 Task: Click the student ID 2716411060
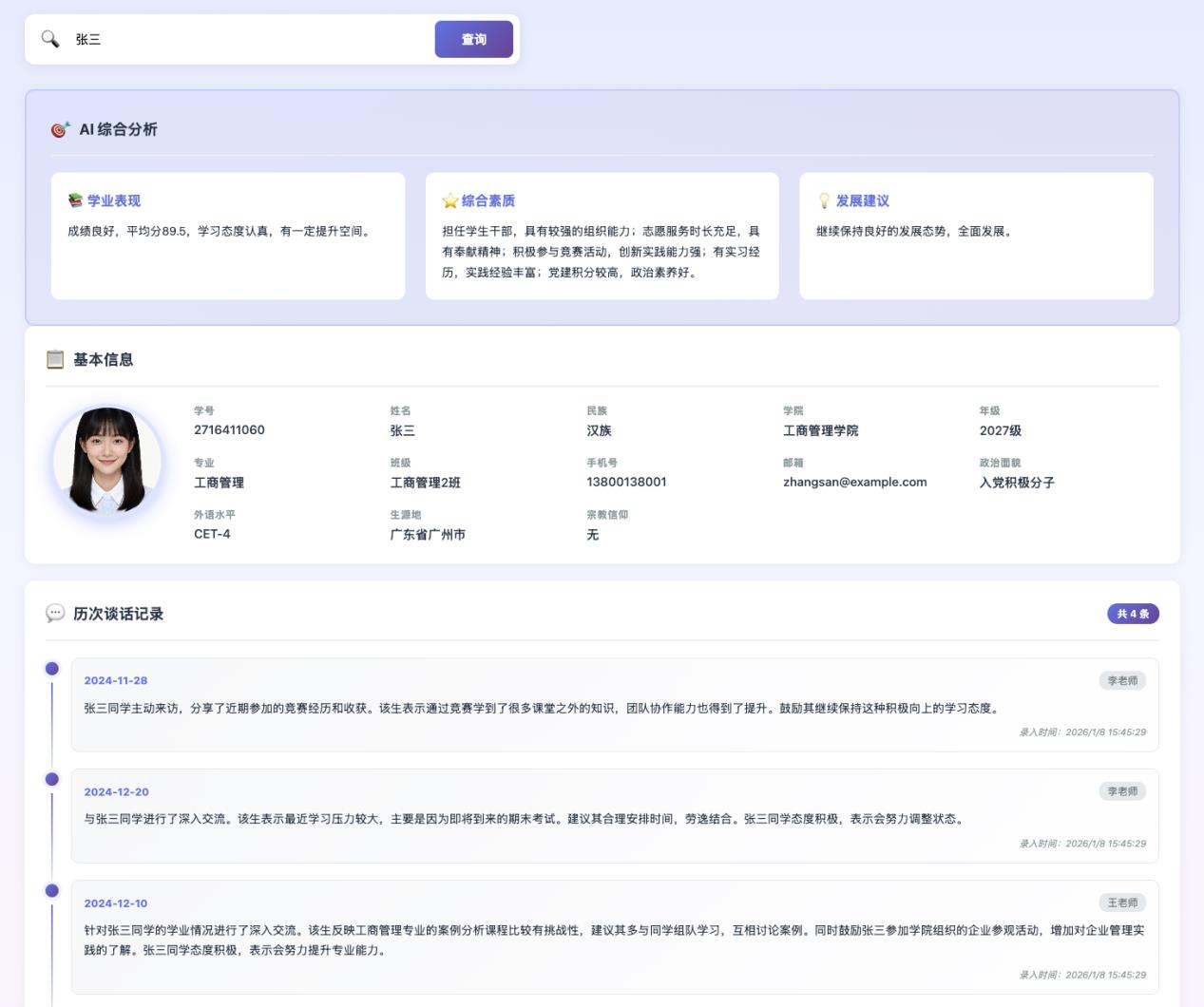pyautogui.click(x=229, y=430)
